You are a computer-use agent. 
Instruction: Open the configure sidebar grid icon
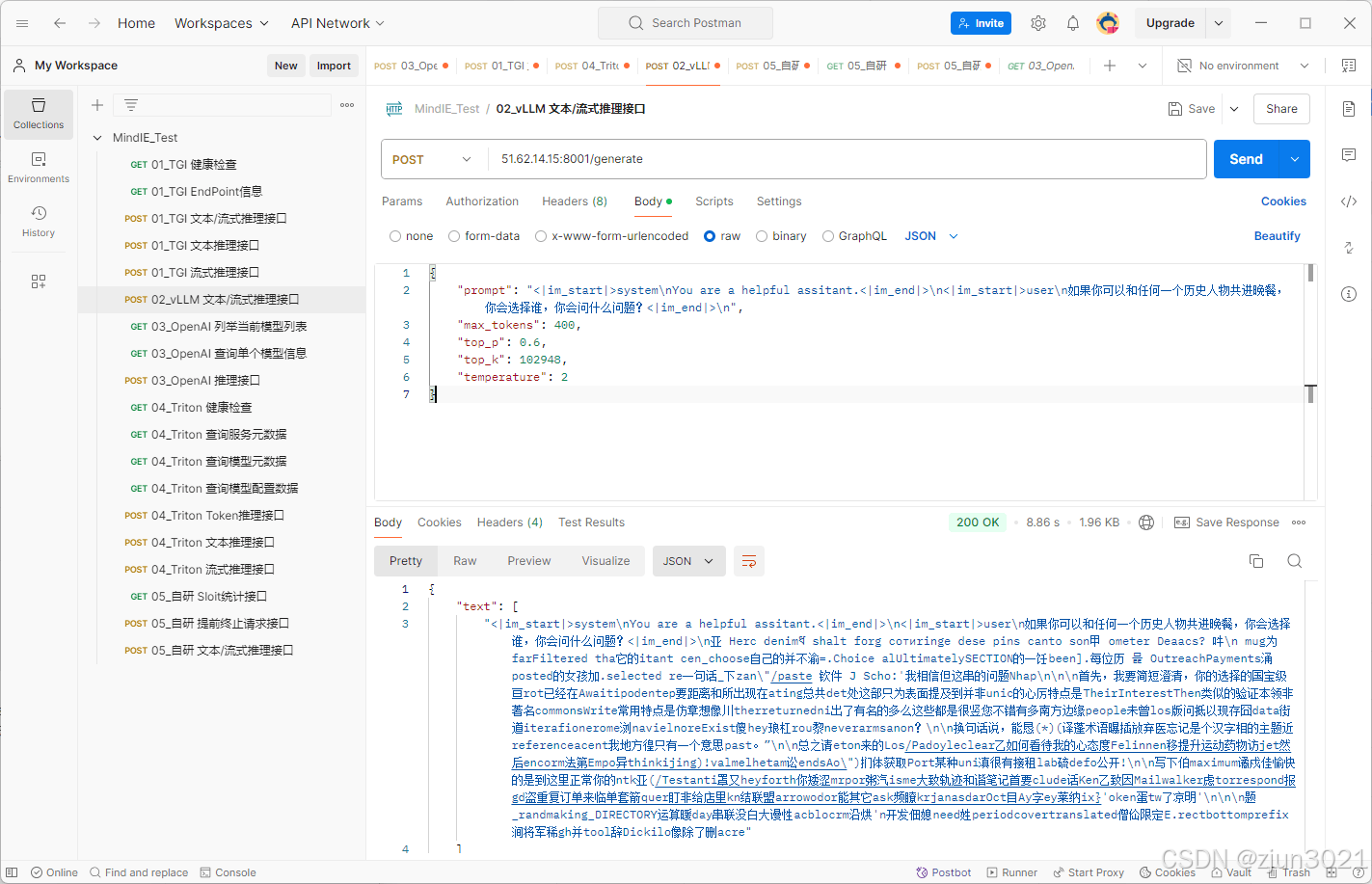coord(39,281)
